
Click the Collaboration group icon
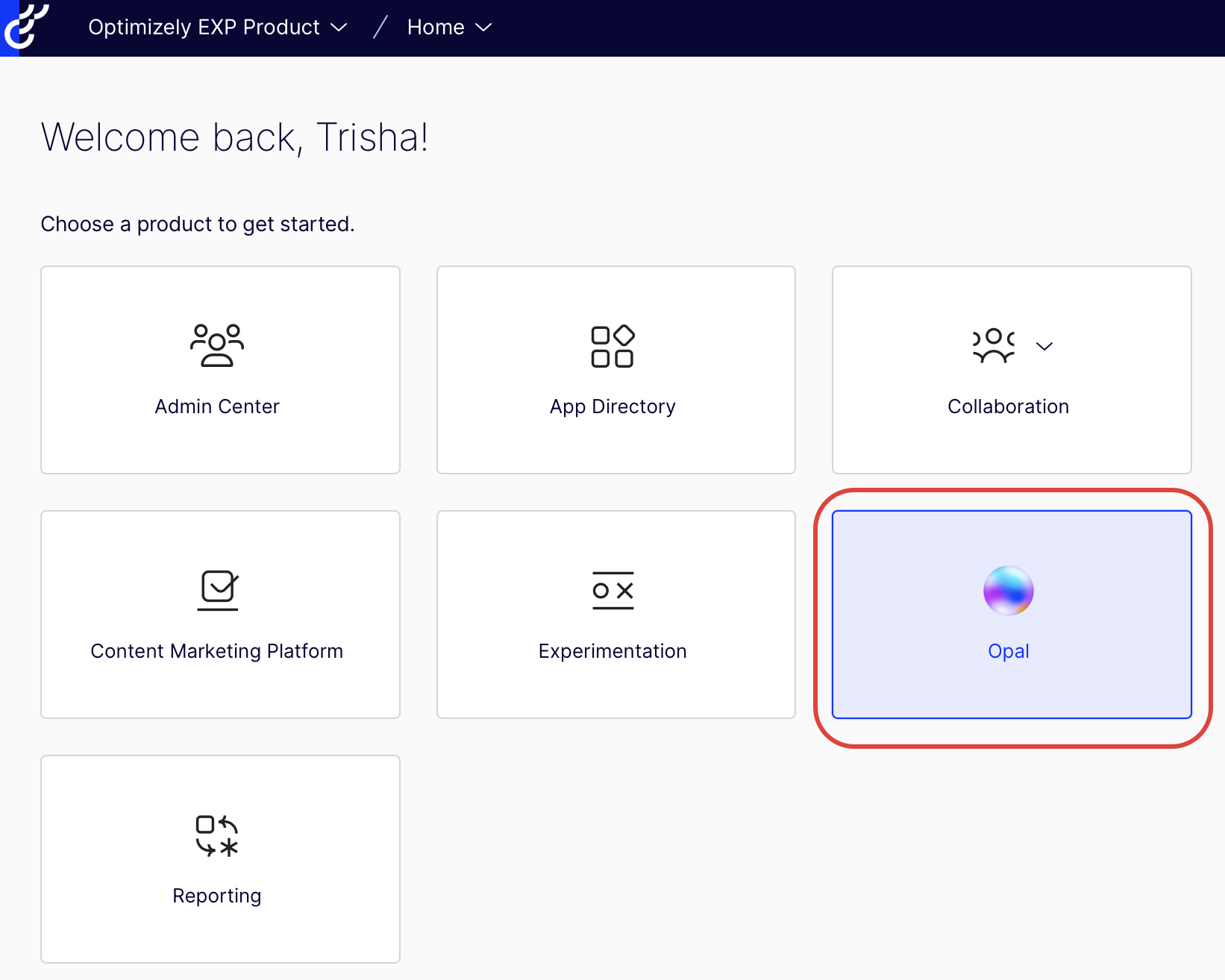994,346
